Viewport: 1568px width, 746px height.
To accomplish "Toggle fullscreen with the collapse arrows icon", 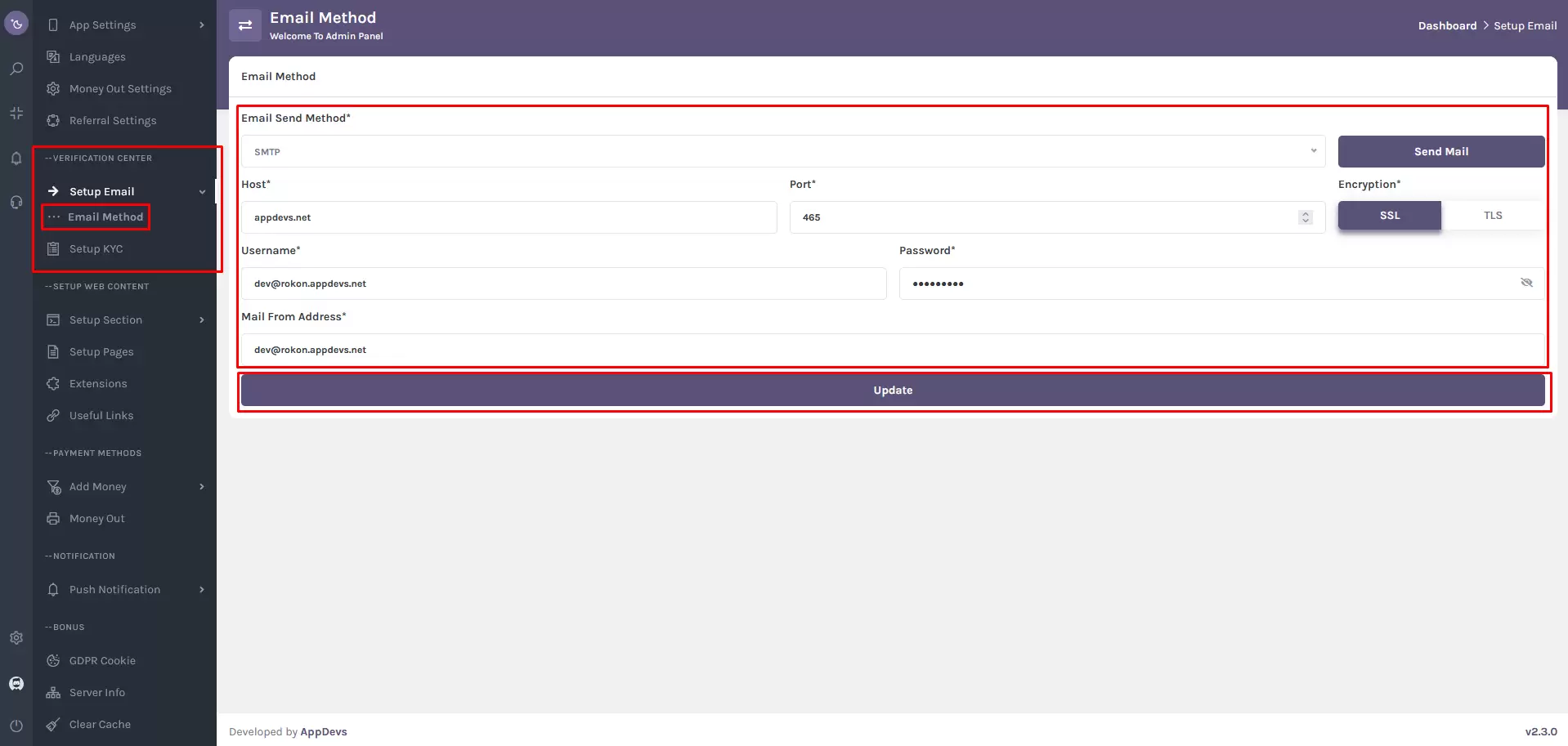I will (16, 113).
